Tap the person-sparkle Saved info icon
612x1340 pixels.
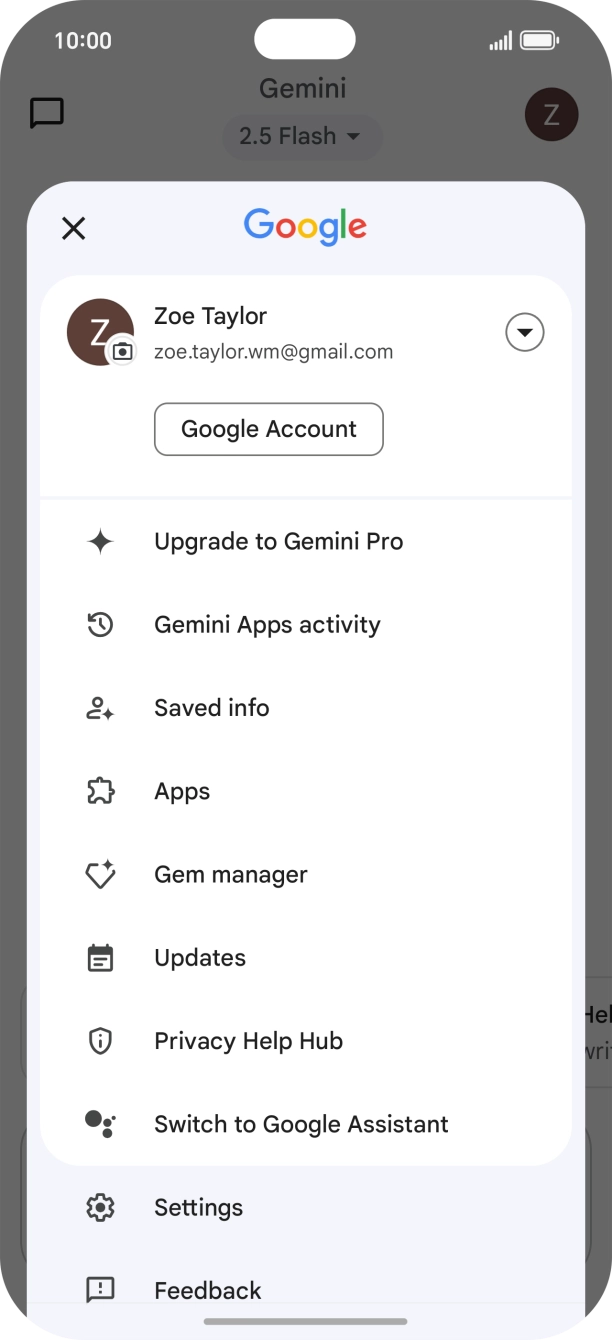(x=100, y=708)
